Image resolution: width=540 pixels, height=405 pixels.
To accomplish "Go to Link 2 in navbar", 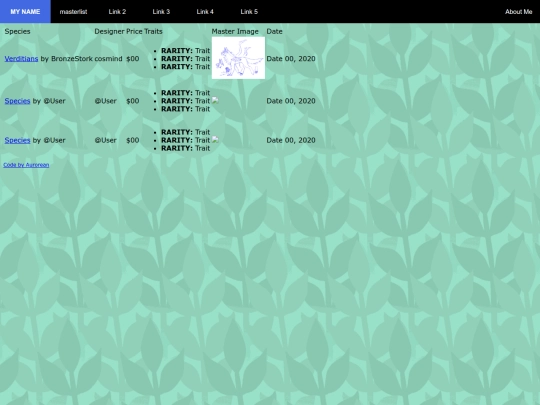I will (117, 11).
